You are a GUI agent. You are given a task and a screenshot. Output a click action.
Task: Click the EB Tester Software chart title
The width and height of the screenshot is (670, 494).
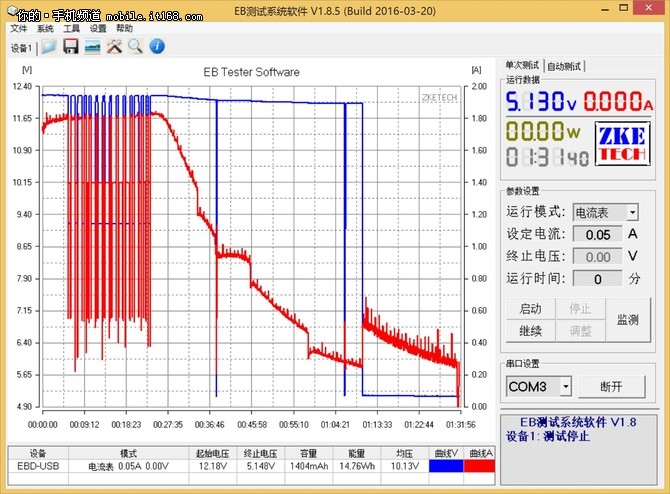pos(251,72)
